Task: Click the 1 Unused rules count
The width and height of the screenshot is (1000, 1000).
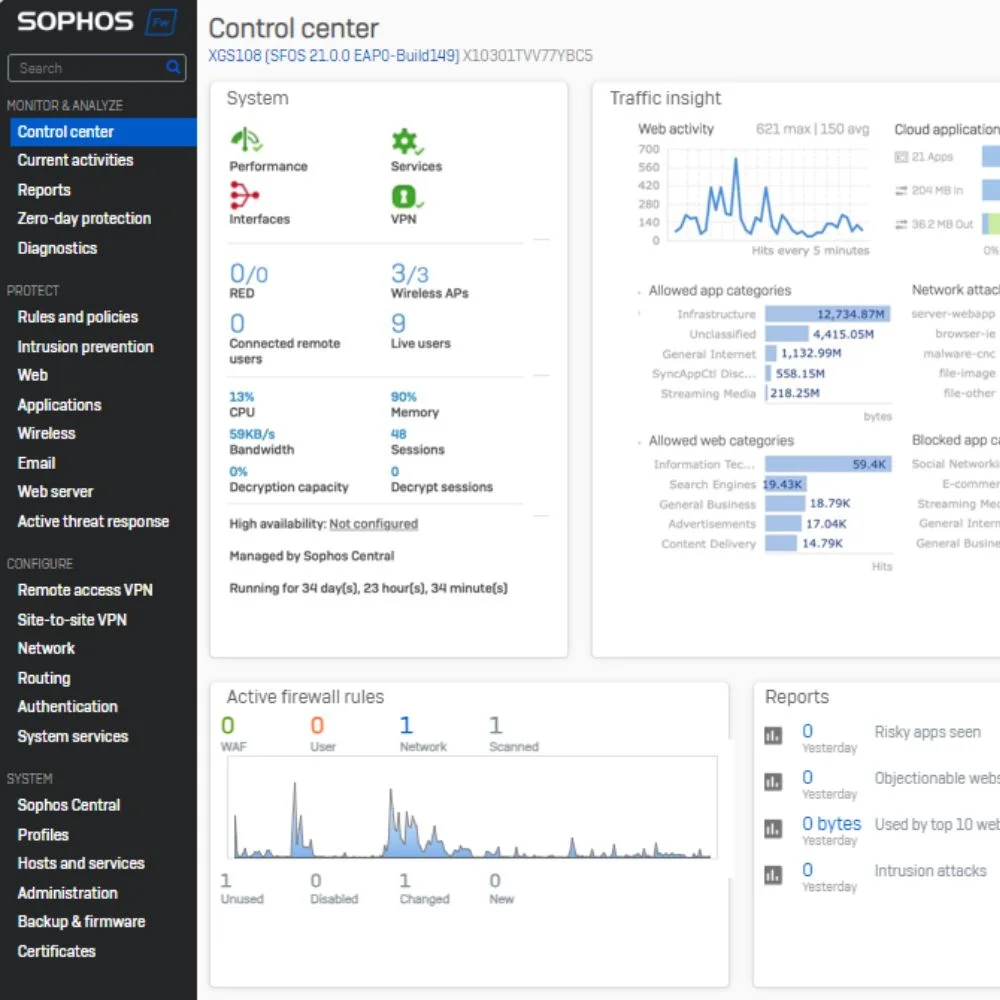Action: pos(226,881)
